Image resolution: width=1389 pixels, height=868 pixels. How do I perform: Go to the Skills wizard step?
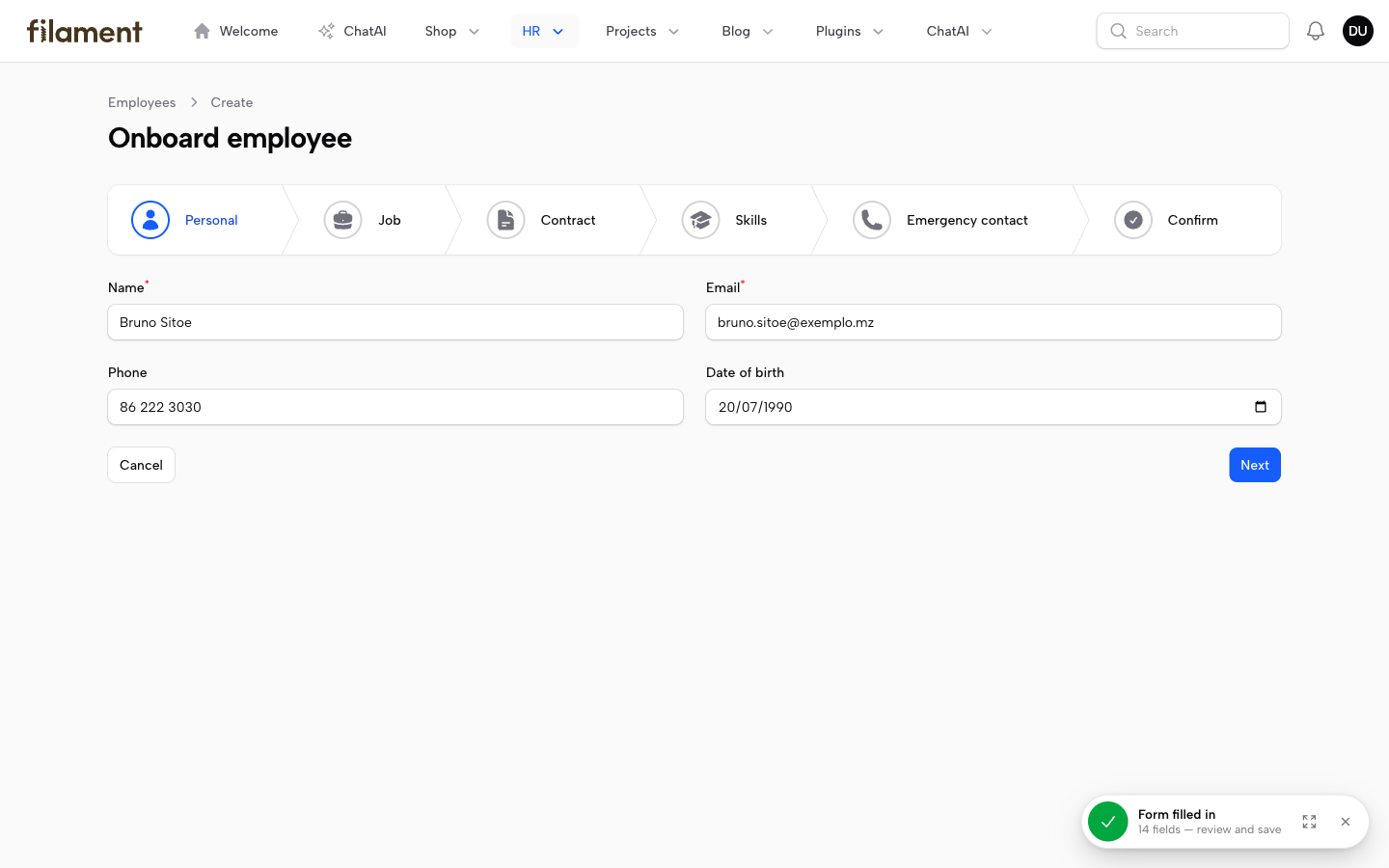(x=726, y=220)
